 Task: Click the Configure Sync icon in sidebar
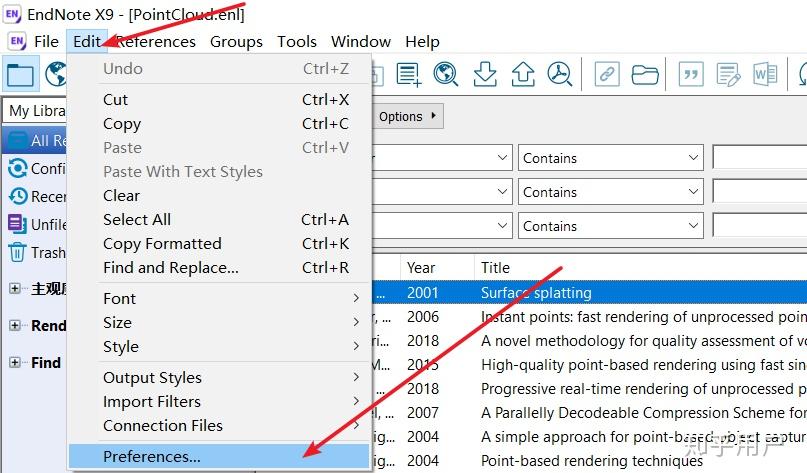click(x=17, y=168)
